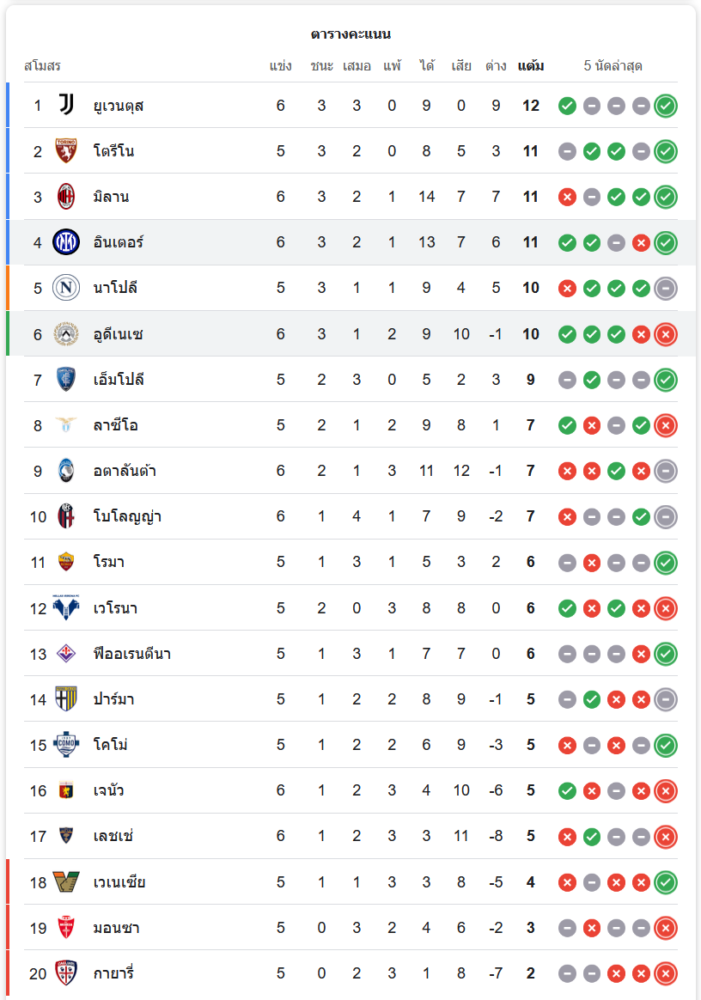Open the ลาซีโอ team name link

point(115,425)
